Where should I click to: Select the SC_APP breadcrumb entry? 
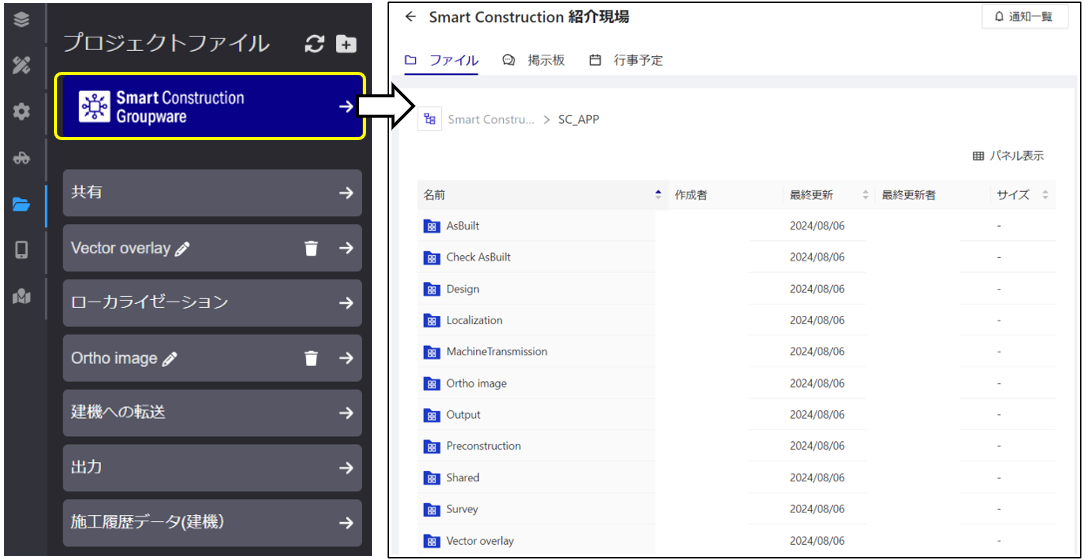coord(579,119)
